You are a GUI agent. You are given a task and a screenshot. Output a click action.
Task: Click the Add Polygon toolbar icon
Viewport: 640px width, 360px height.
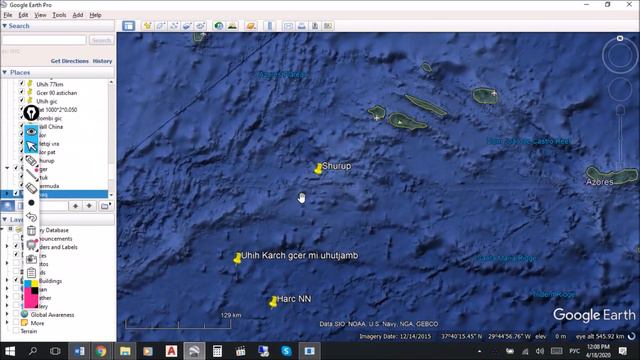(160, 26)
